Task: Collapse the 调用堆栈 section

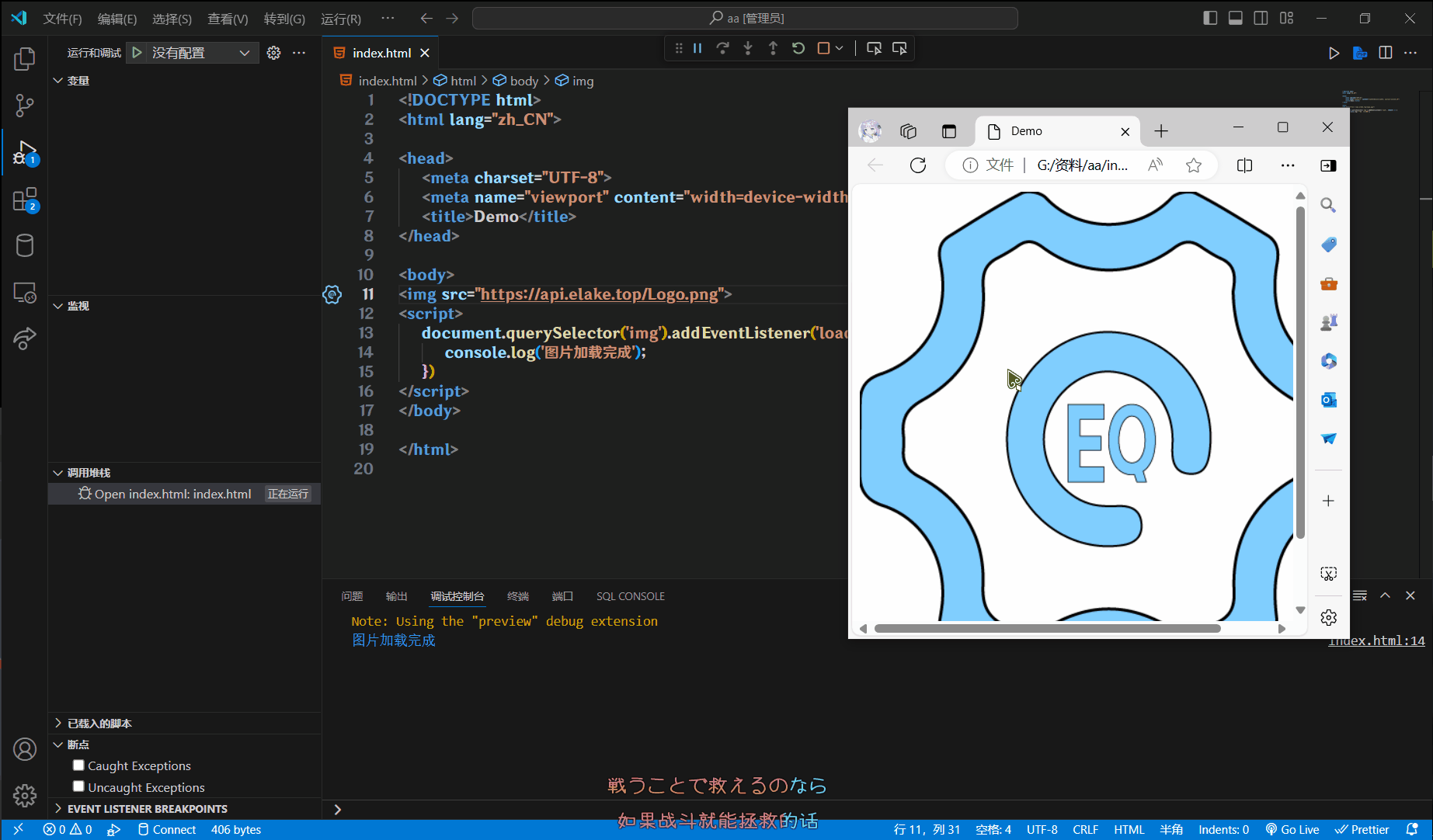Action: (57, 473)
